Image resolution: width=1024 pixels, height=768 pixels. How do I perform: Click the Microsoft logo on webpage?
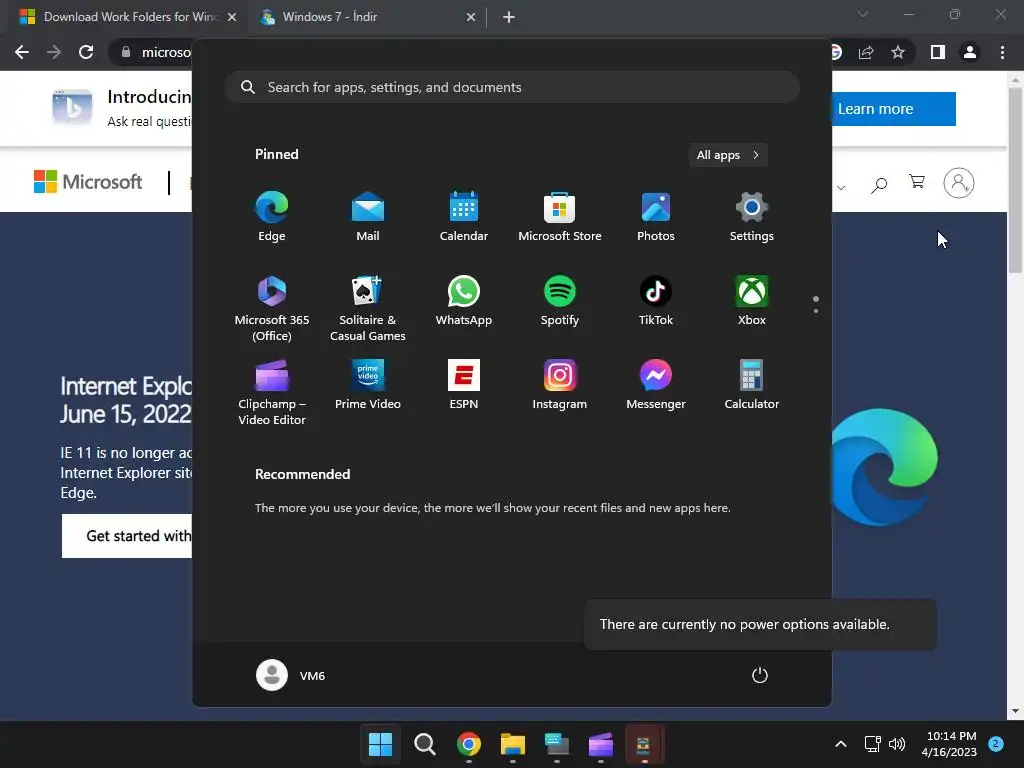[88, 182]
